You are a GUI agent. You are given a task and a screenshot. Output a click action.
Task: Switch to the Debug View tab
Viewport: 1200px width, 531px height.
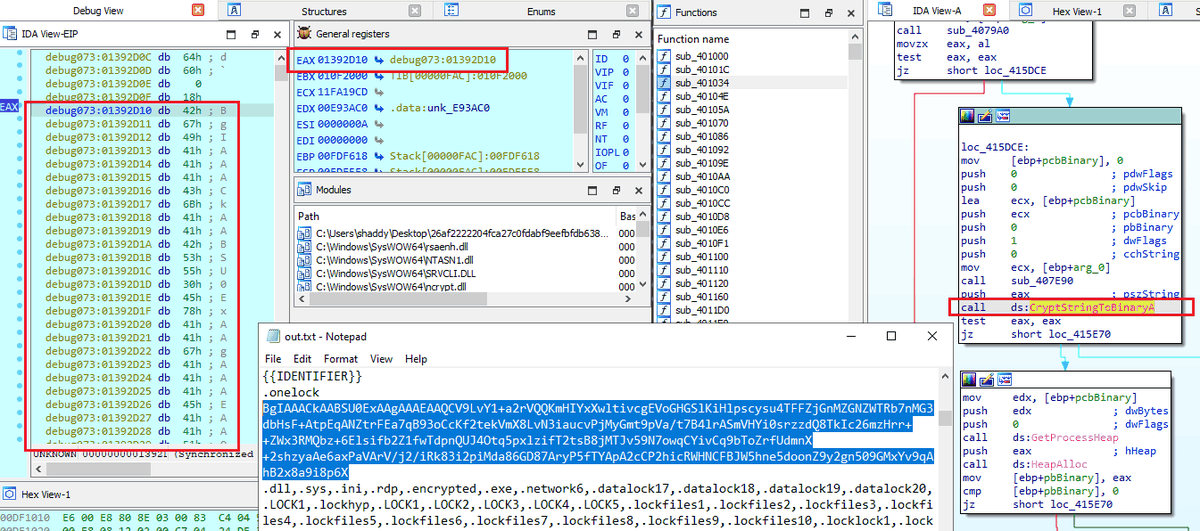click(98, 10)
